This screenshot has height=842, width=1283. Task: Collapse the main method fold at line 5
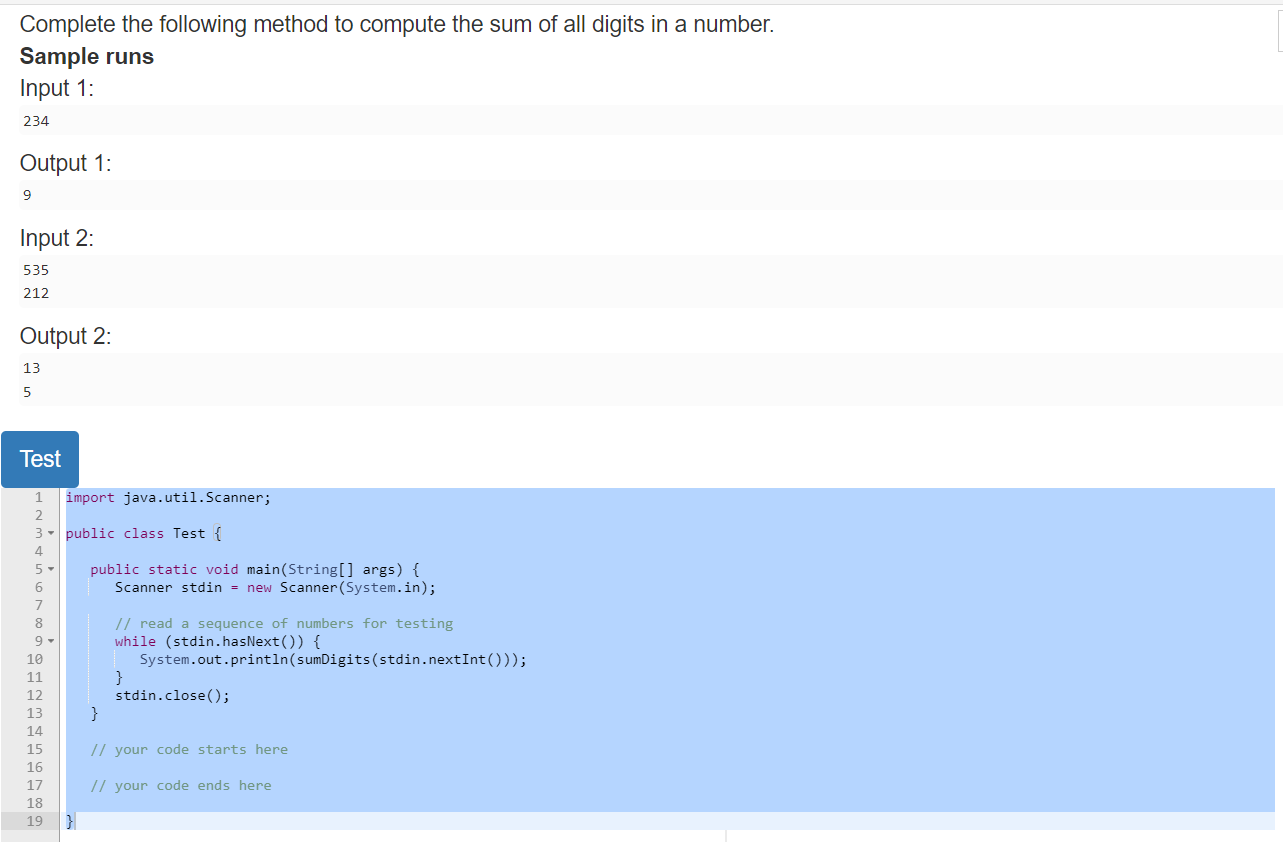click(51, 568)
